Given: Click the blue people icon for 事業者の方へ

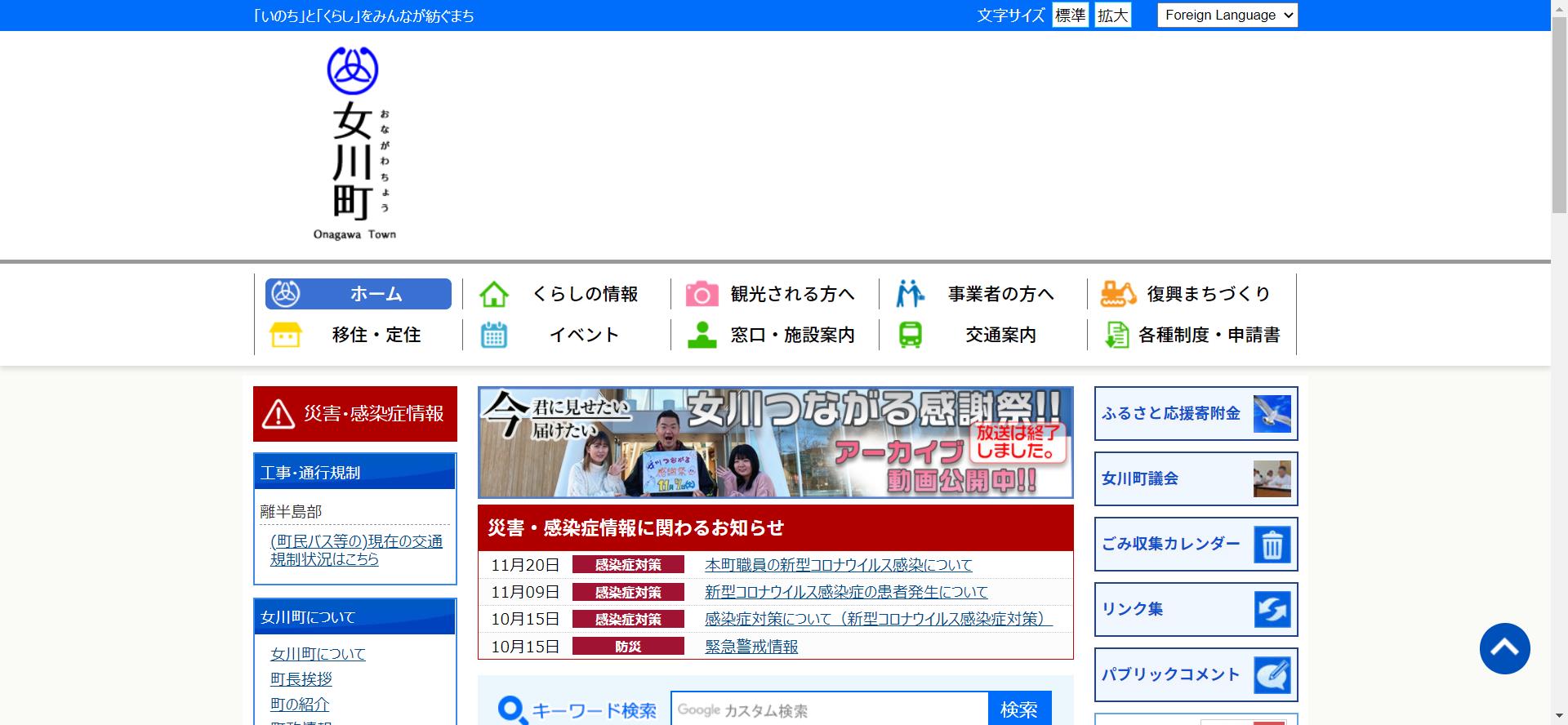Looking at the screenshot, I should 910,294.
